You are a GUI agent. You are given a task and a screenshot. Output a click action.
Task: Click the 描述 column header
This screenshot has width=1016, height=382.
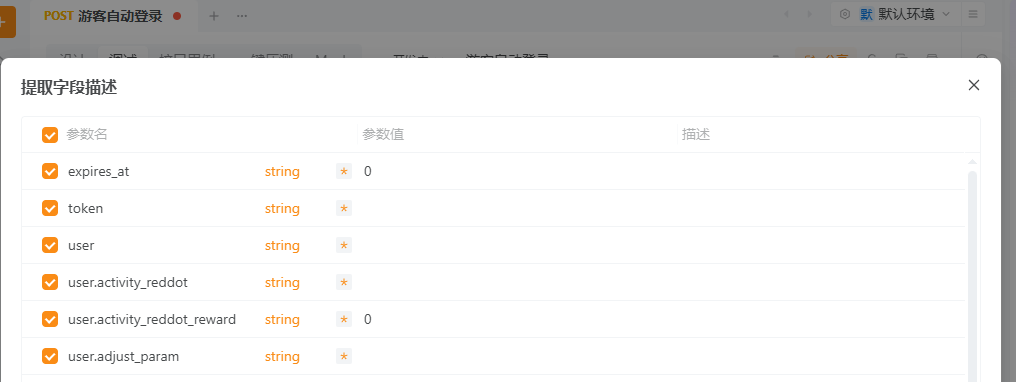tap(696, 135)
